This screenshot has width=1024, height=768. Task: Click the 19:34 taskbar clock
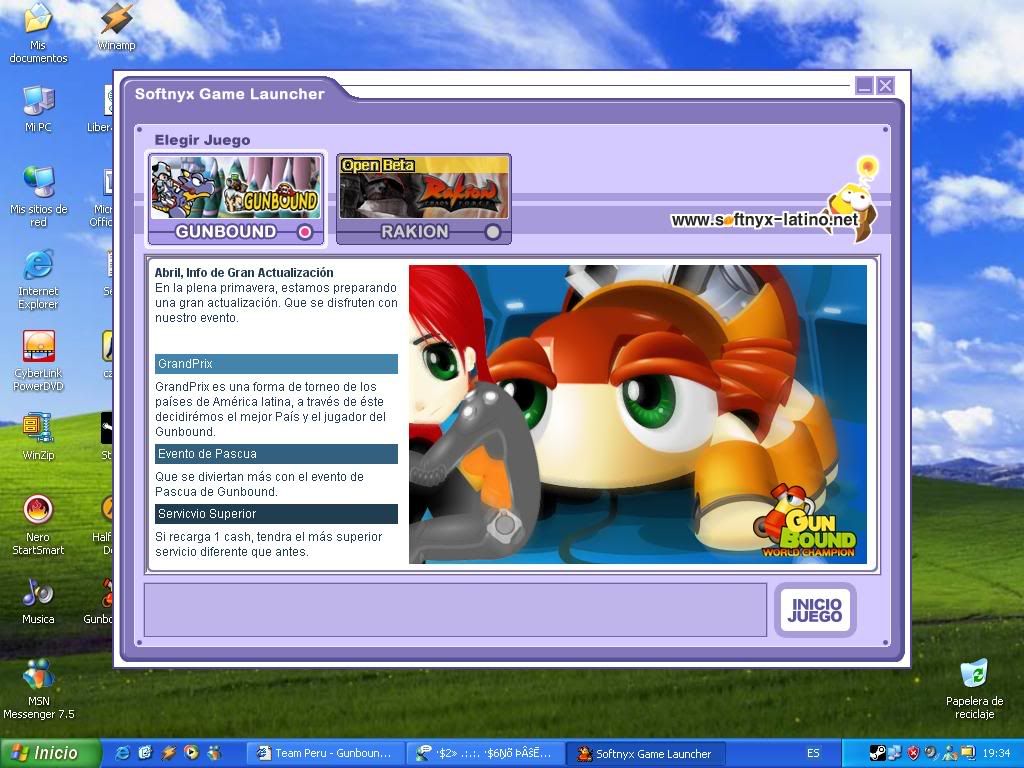click(996, 754)
